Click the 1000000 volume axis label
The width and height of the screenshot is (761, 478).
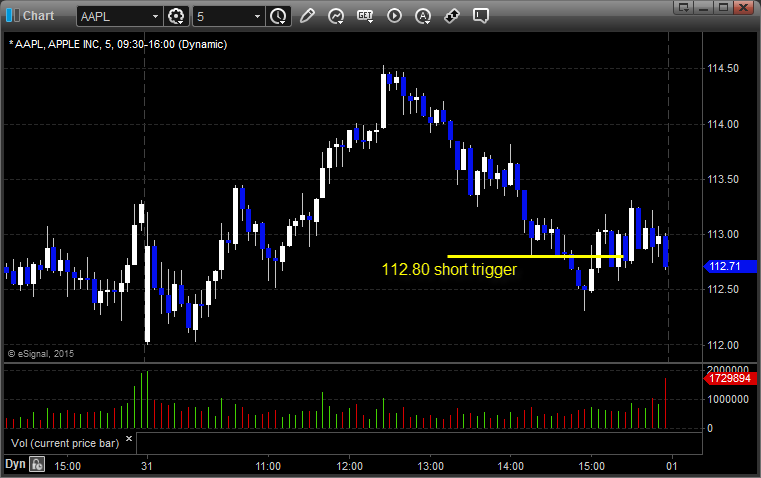point(728,399)
